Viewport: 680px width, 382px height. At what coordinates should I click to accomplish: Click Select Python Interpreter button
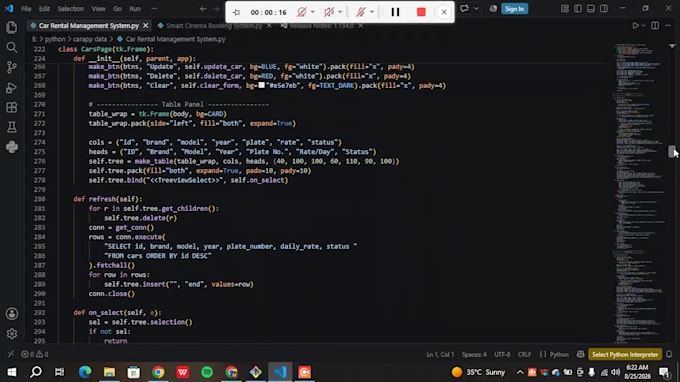625,354
